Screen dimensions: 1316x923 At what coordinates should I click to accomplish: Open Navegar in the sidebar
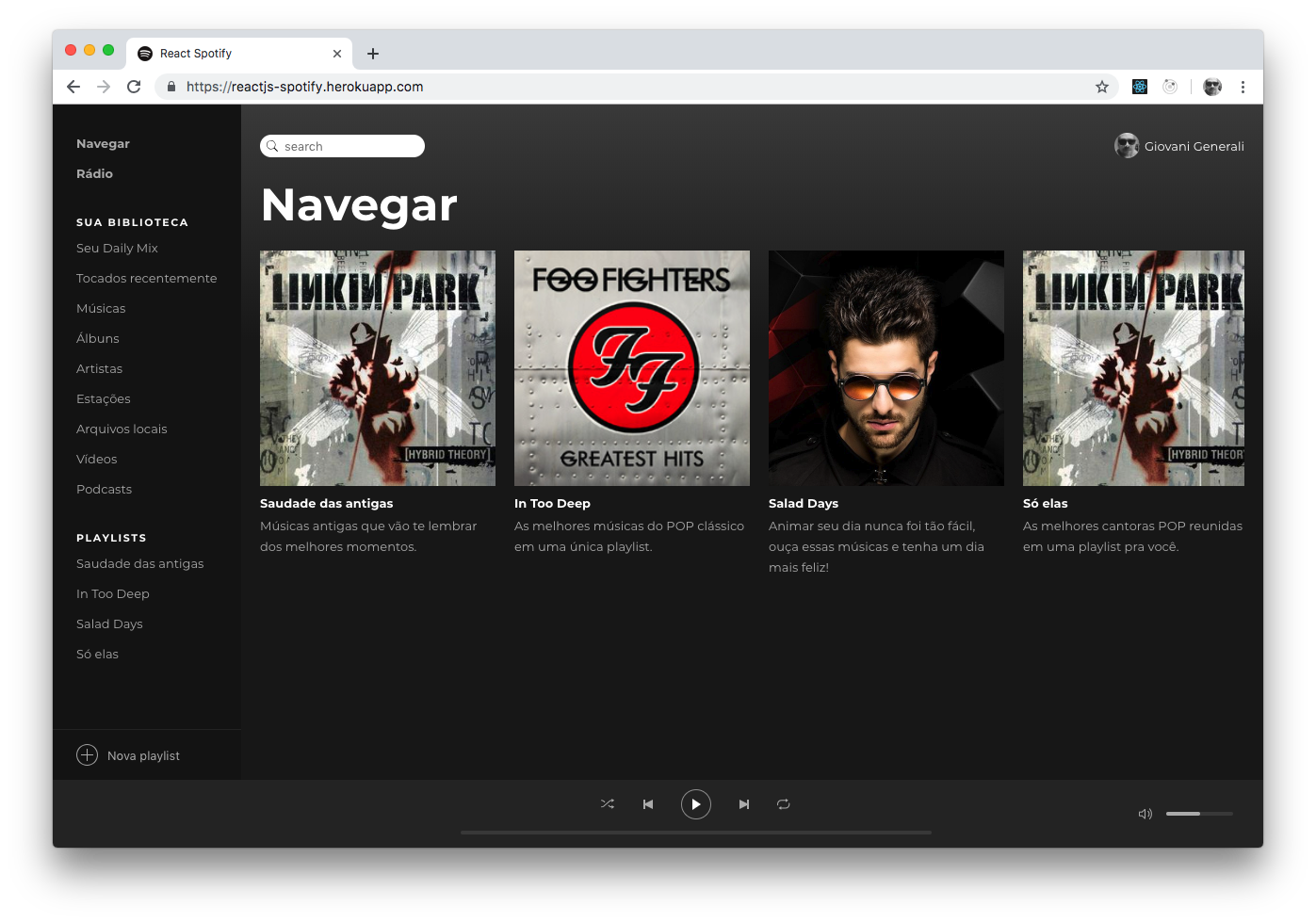click(103, 144)
